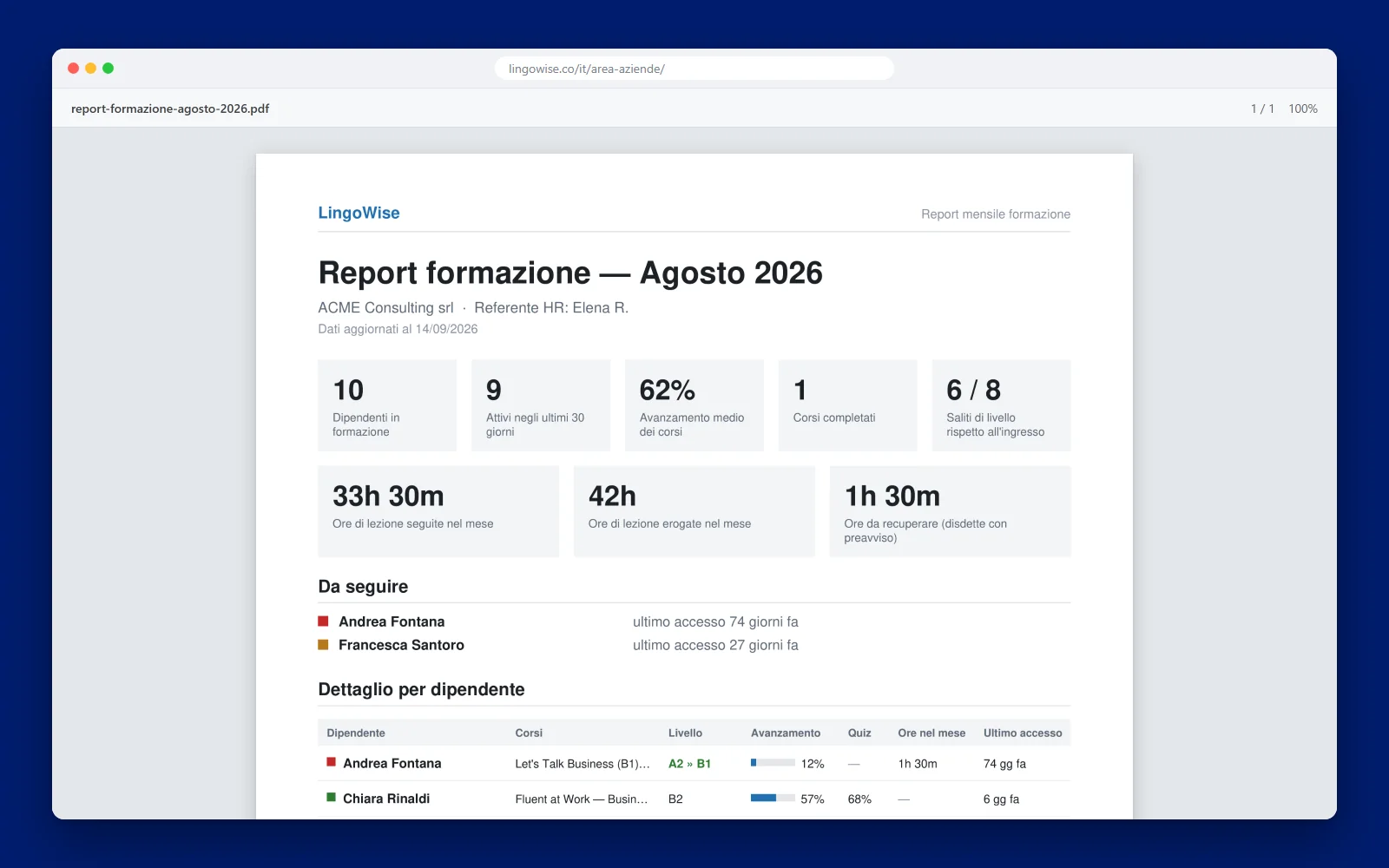The width and height of the screenshot is (1389, 868).
Task: Click the 'Dipendente' column header
Action: coord(356,733)
